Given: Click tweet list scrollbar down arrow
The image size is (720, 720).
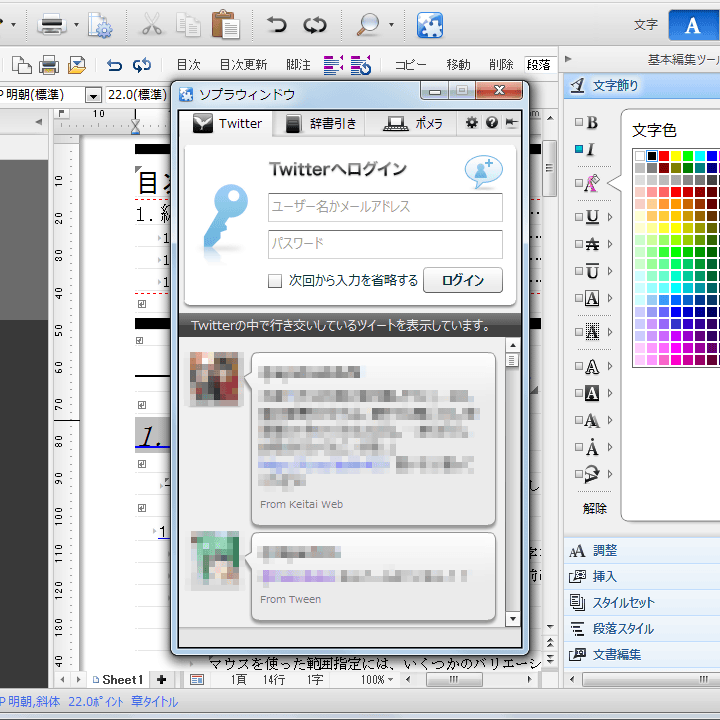Looking at the screenshot, I should click(x=513, y=619).
